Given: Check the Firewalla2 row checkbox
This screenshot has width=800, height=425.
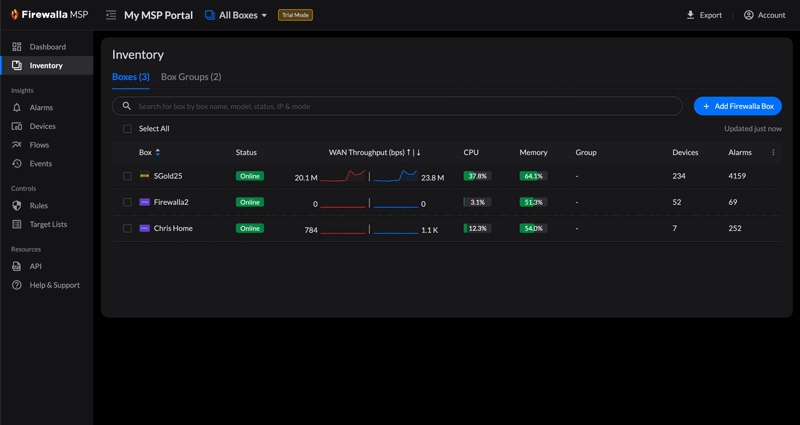Looking at the screenshot, I should click(x=127, y=202).
